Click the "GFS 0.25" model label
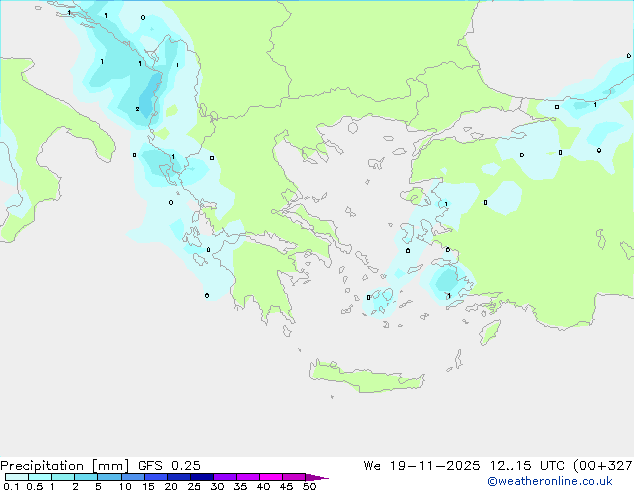Screen dimensions: 634x490 pyautogui.click(x=169, y=466)
